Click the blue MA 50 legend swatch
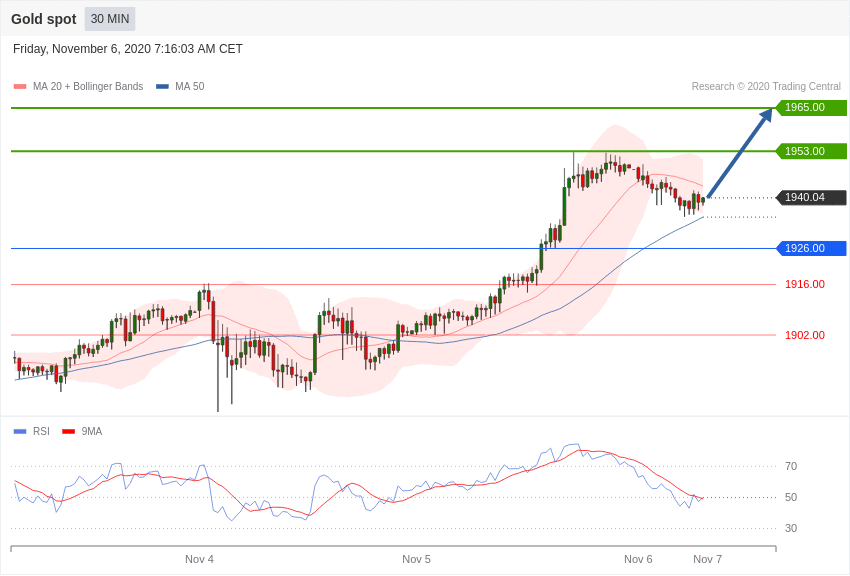850x576 pixels. point(162,87)
